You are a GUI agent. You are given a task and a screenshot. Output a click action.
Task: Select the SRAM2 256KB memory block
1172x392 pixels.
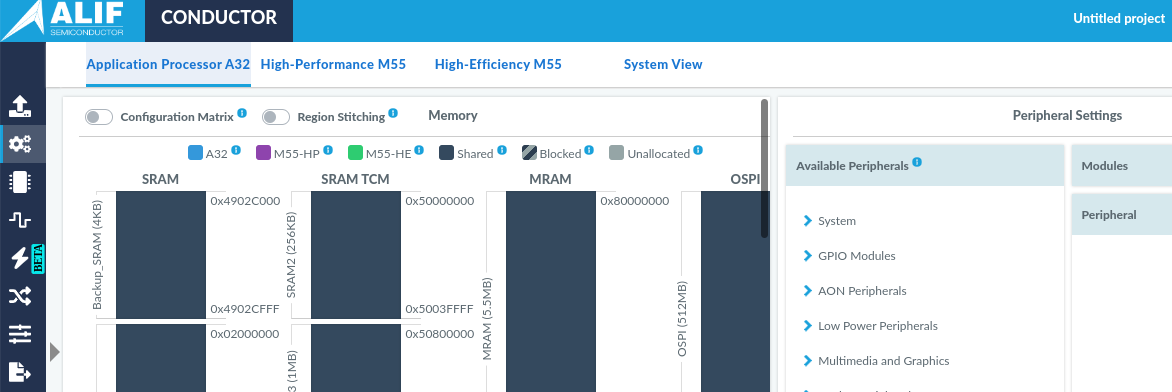(356, 255)
